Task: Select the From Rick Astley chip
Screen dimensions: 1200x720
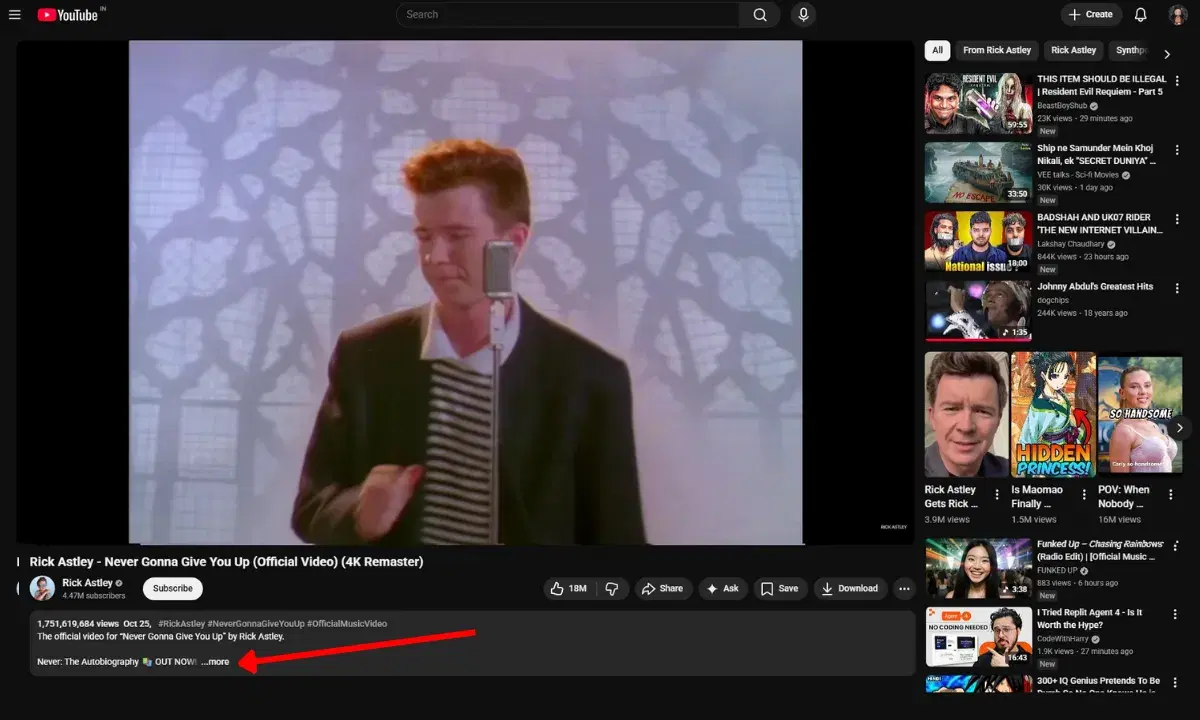Action: [997, 50]
